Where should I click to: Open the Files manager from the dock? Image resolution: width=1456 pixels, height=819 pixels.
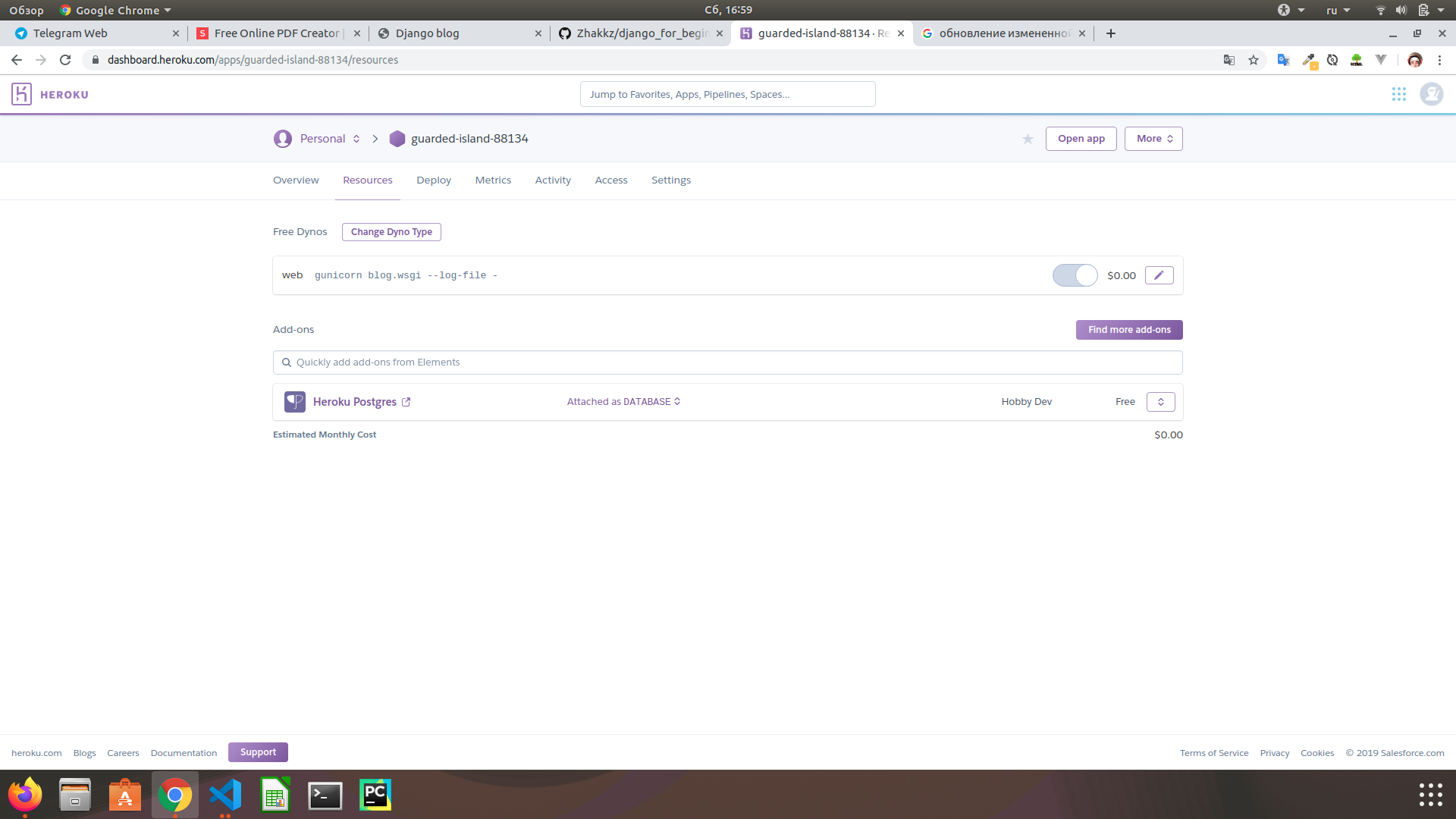tap(75, 795)
